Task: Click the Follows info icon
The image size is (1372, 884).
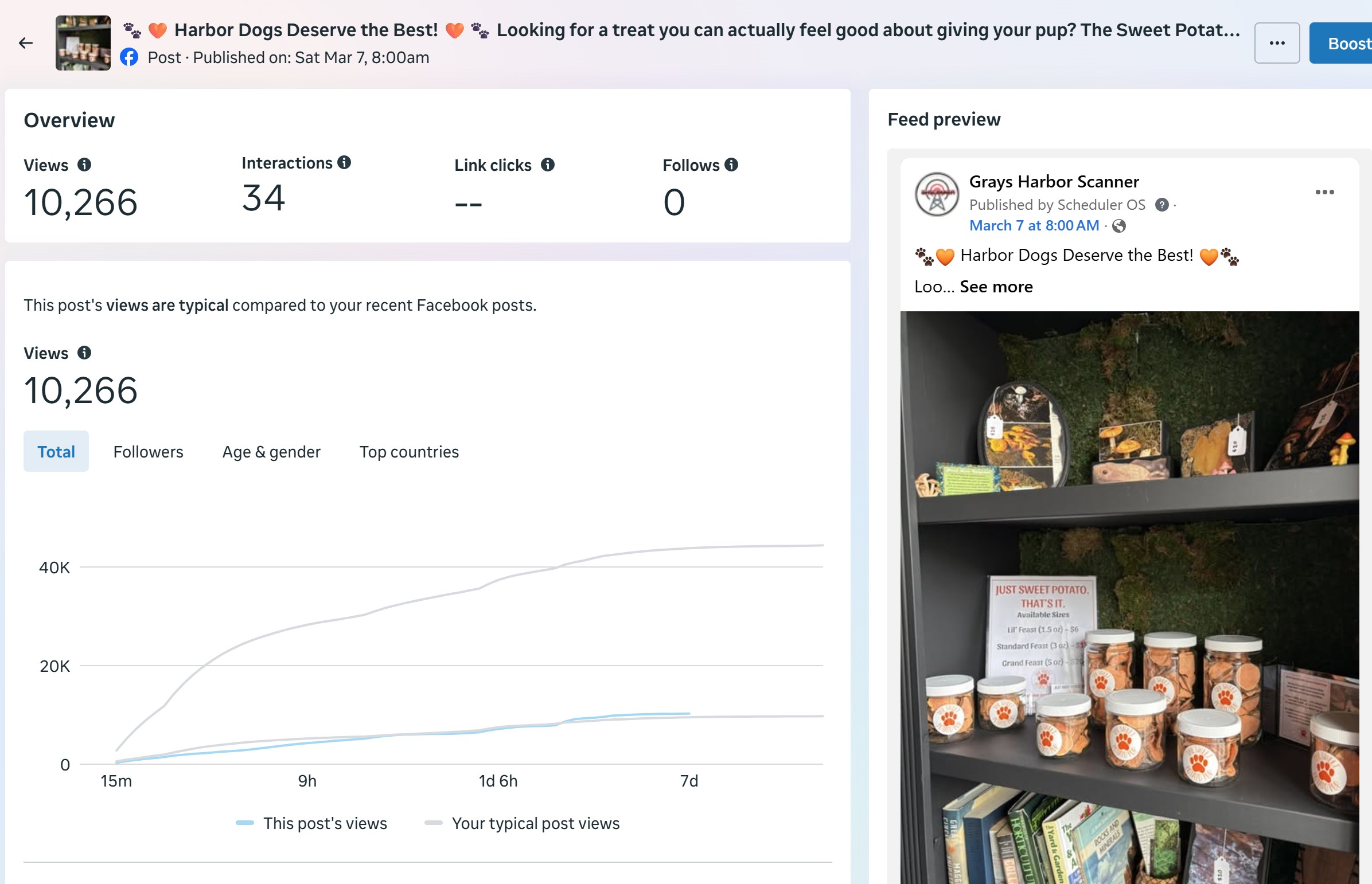Action: tap(731, 165)
